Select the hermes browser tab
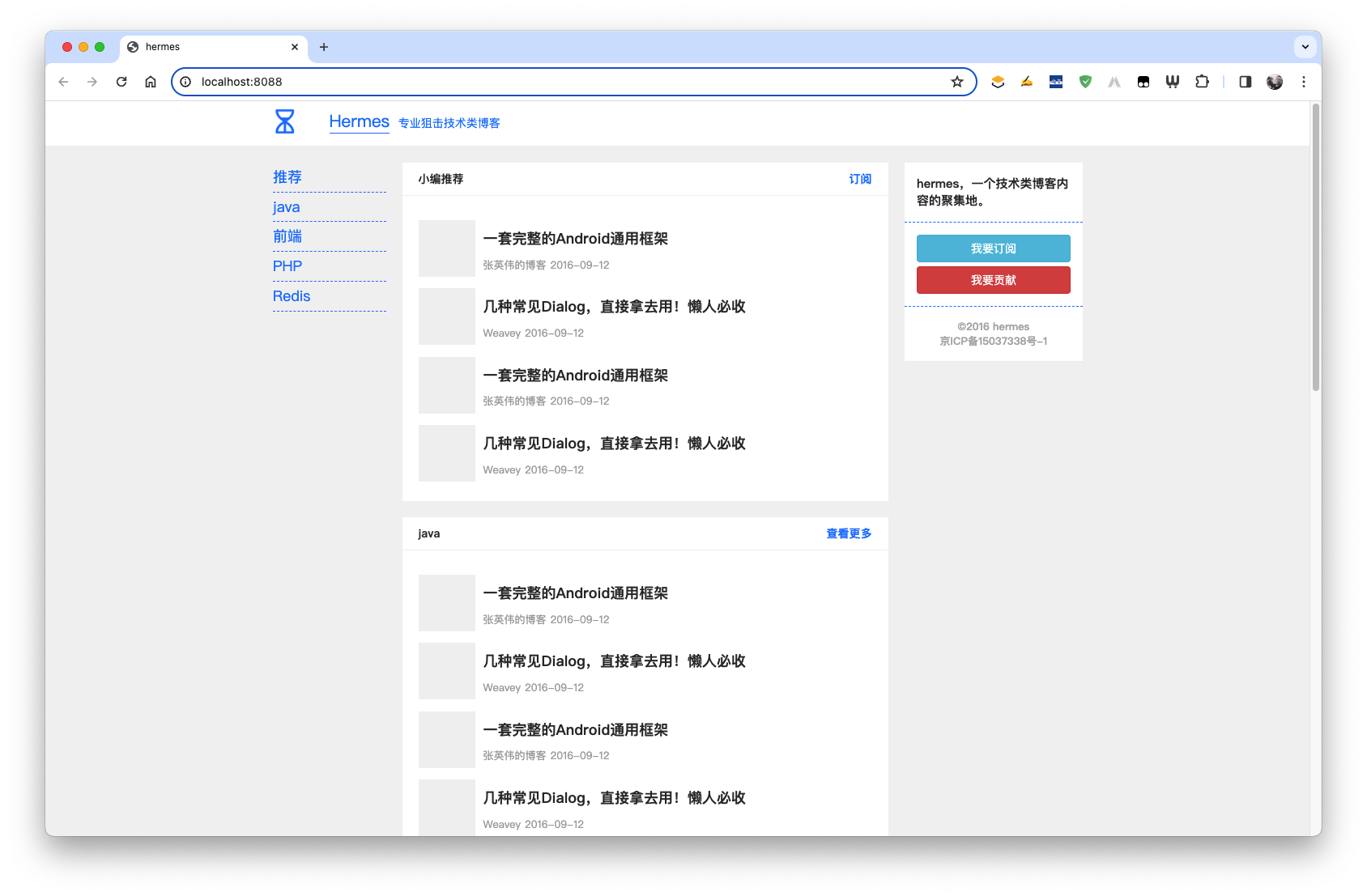 214,47
